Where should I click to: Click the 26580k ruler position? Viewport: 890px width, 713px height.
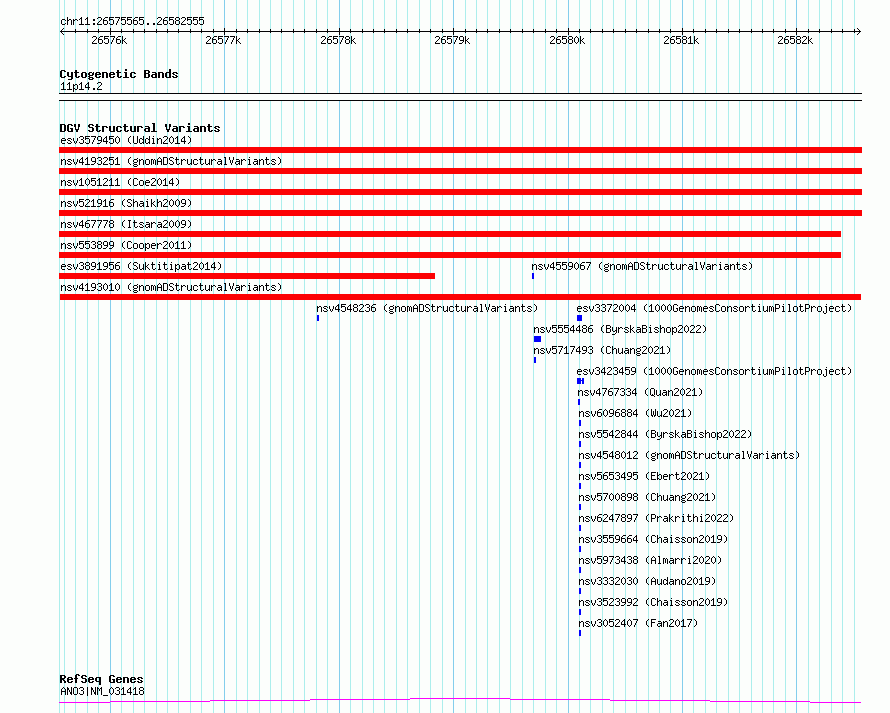pos(567,40)
